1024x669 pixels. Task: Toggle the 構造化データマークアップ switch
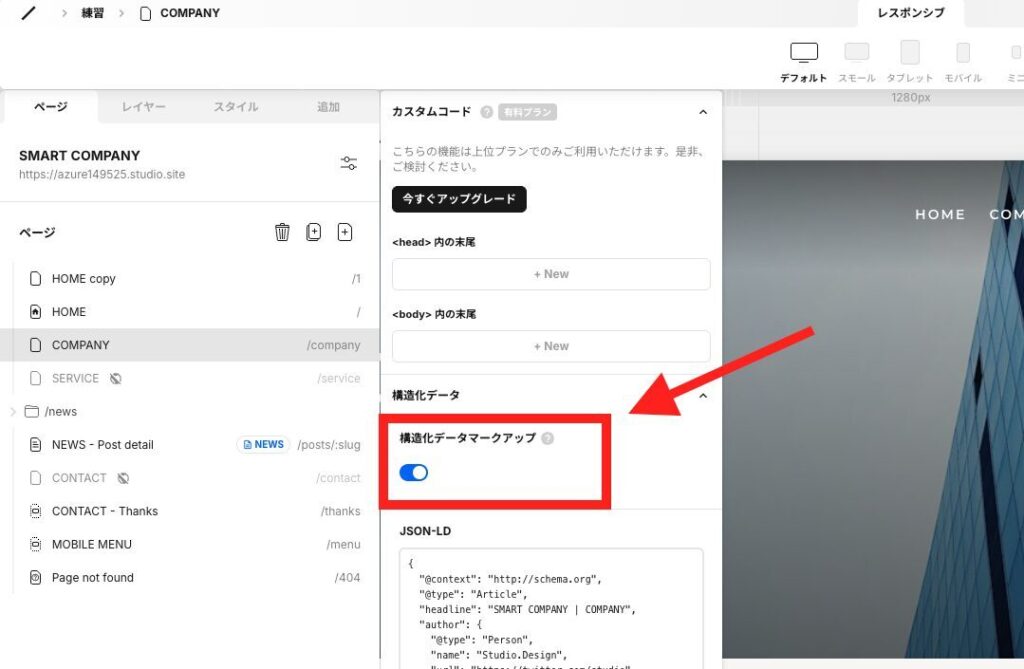coord(414,473)
